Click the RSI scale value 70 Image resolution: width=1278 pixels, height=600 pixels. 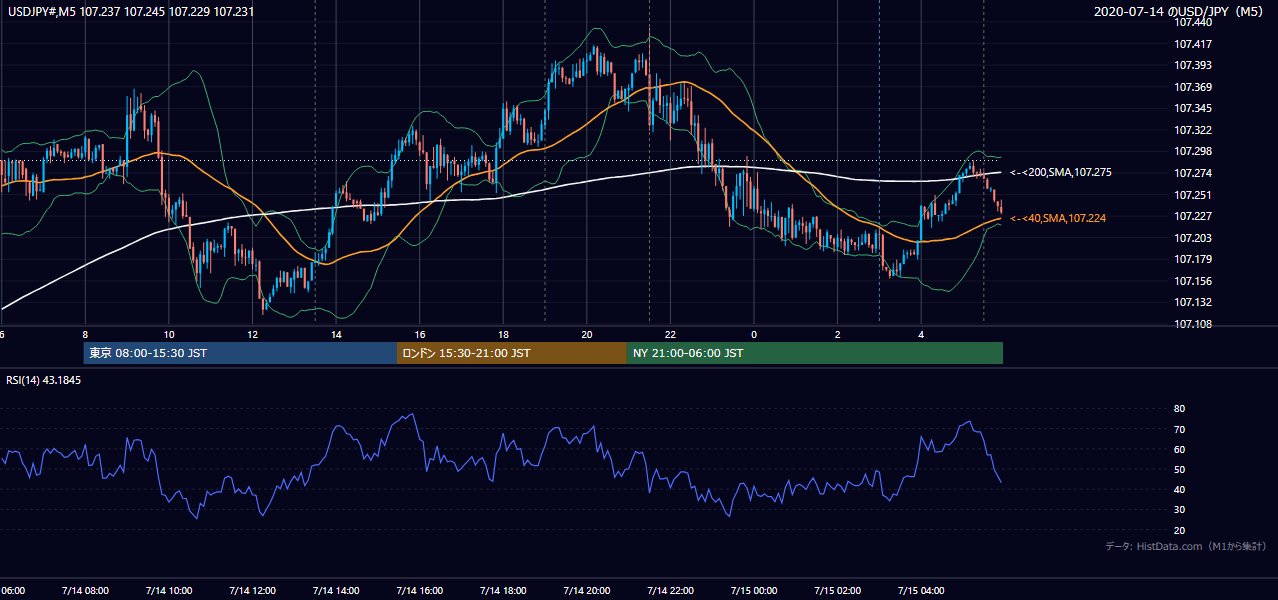tap(1179, 429)
